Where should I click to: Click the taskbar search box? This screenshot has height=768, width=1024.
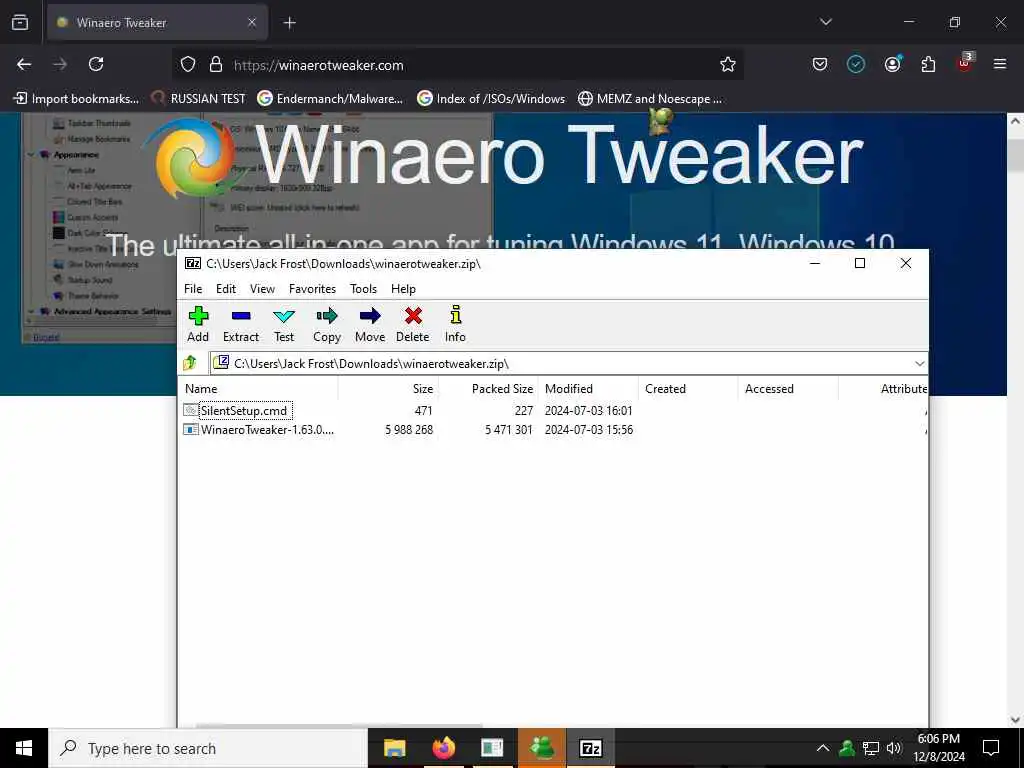[x=208, y=748]
